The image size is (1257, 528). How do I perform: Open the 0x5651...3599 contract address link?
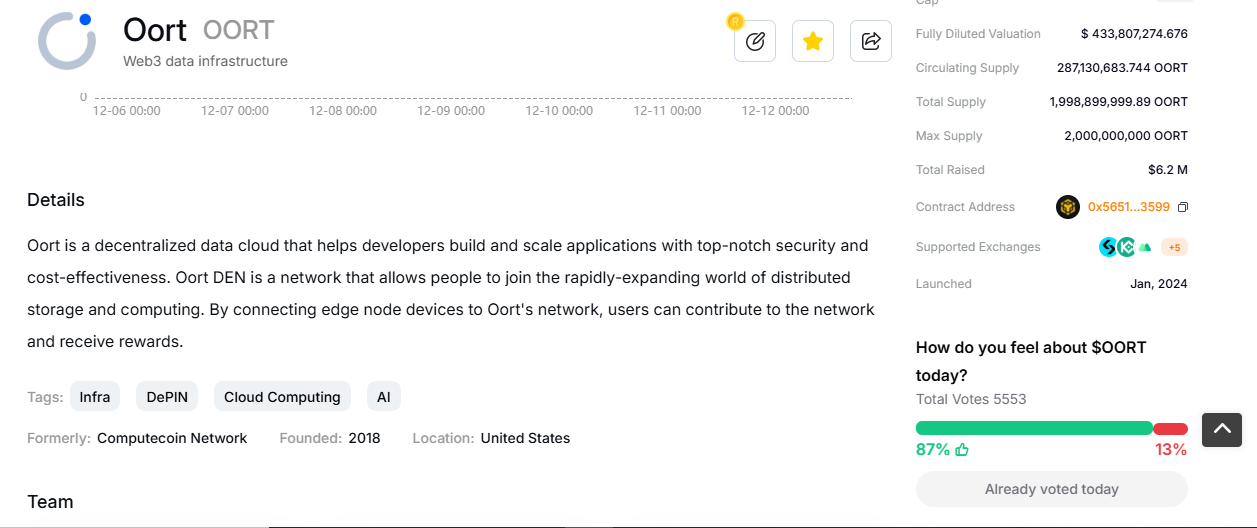pyautogui.click(x=1129, y=207)
